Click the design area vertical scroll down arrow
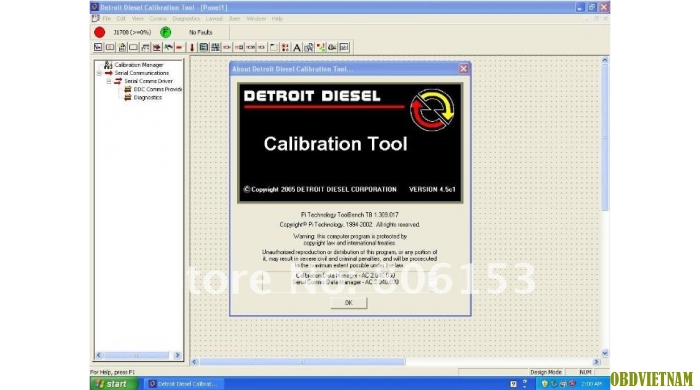Screen dimensions: 700x390 tap(605, 353)
